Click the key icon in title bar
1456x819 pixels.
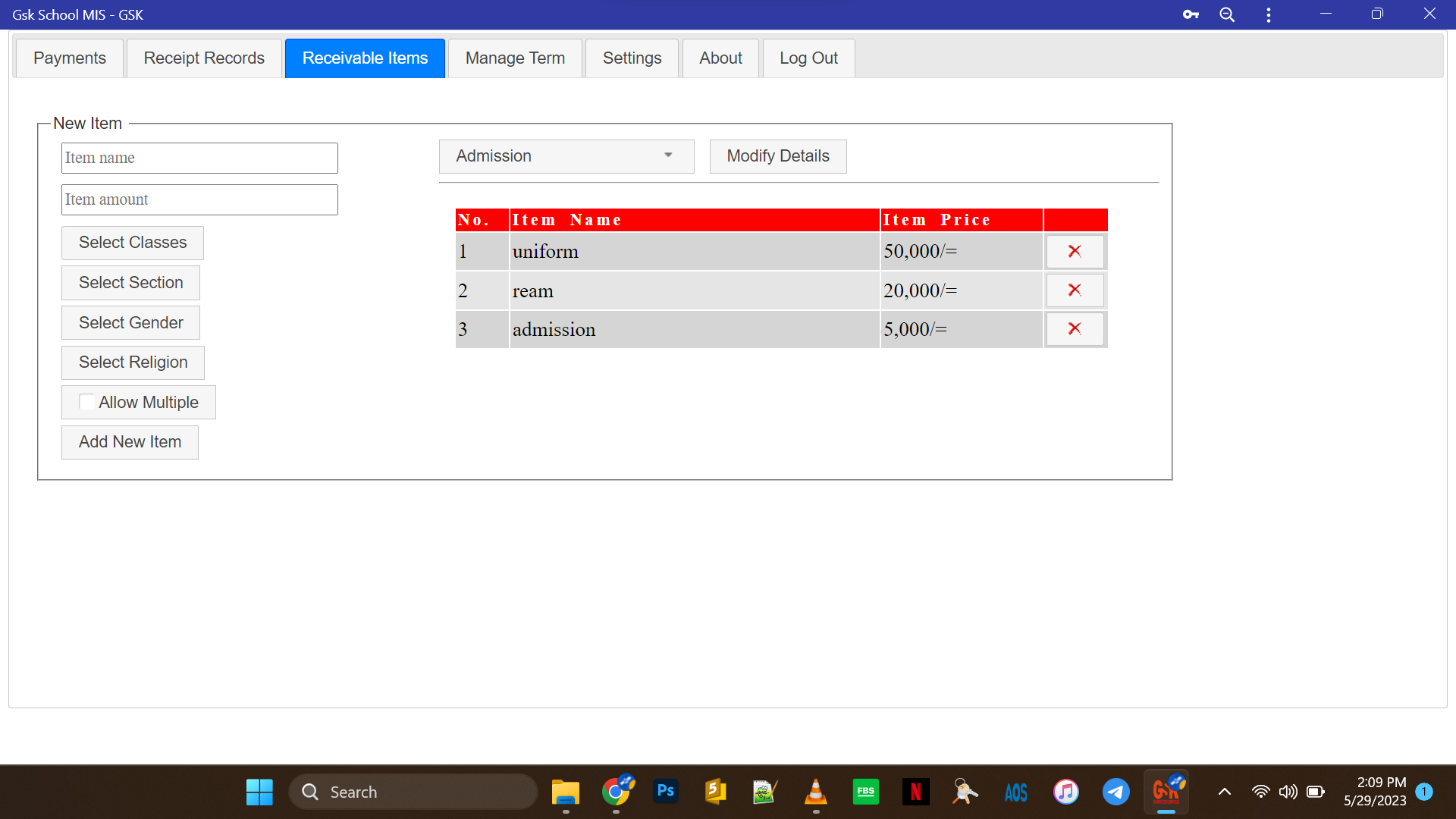pyautogui.click(x=1191, y=14)
